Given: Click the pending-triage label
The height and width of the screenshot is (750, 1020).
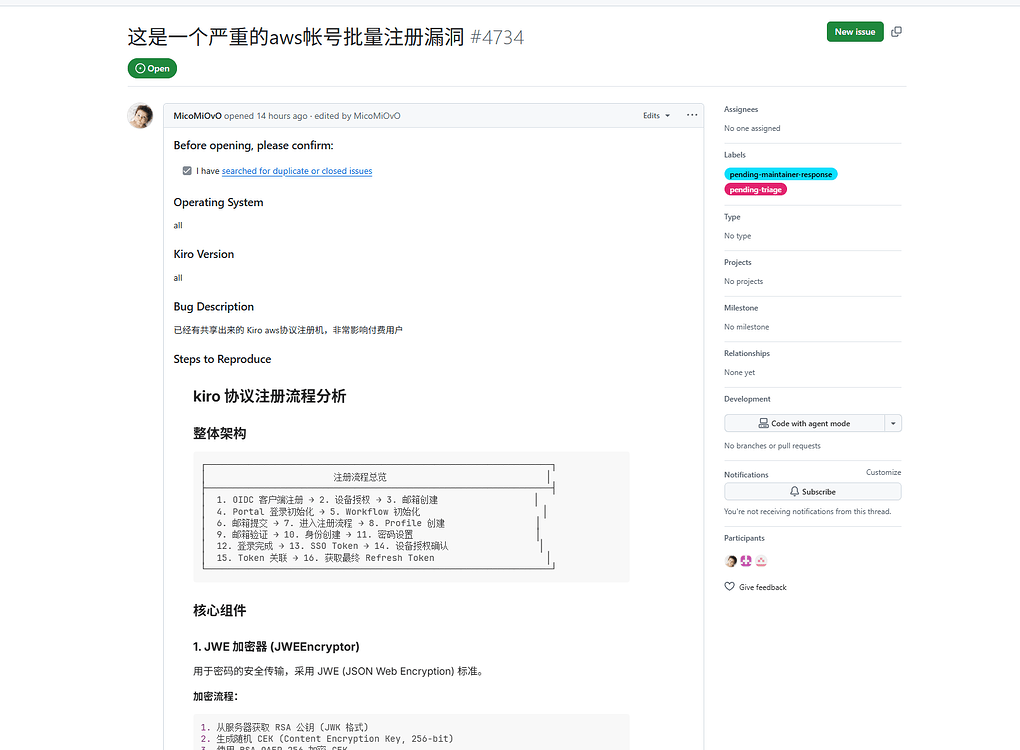Looking at the screenshot, I should pyautogui.click(x=755, y=190).
